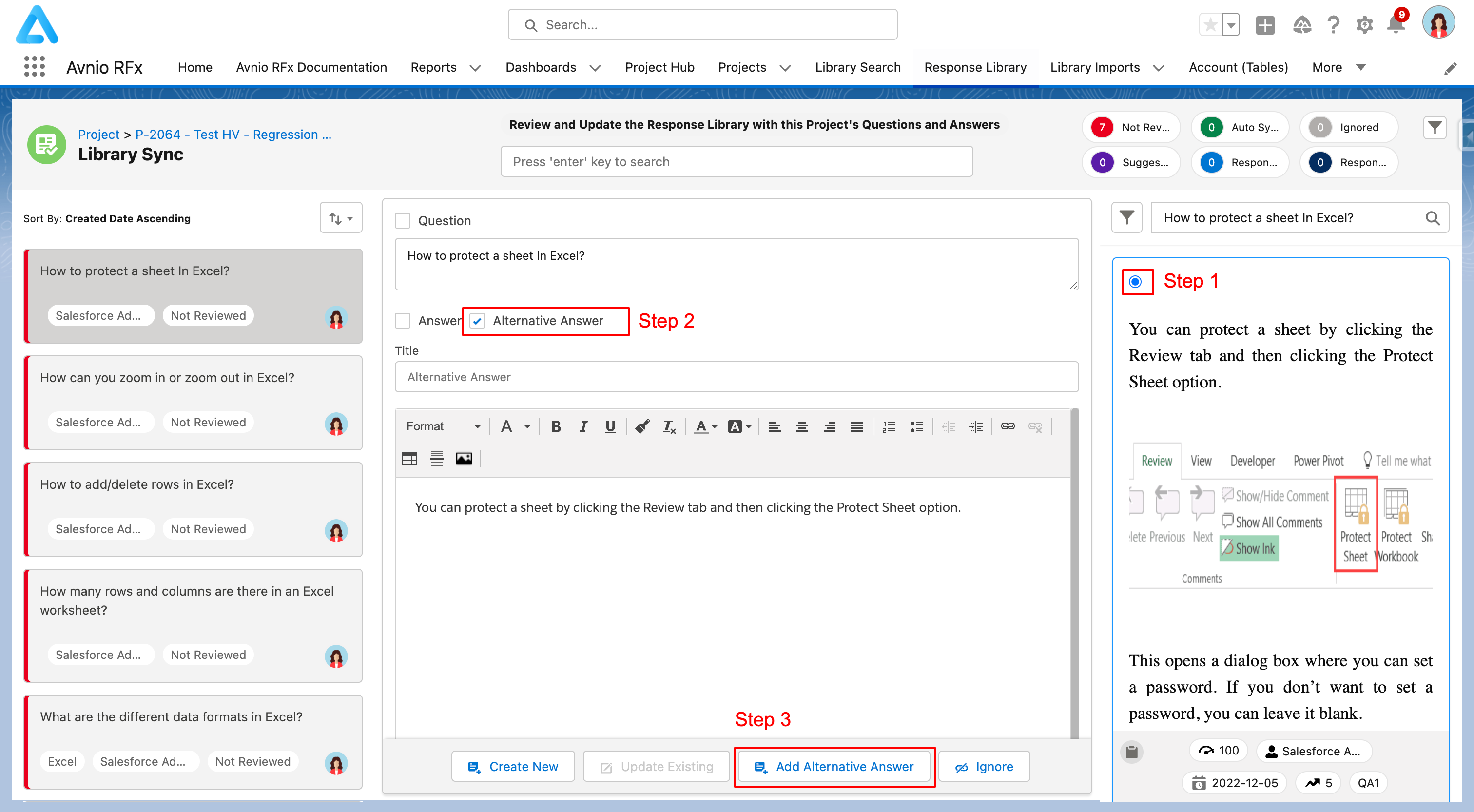The image size is (1474, 812).
Task: Filter by Ignored status pill
Action: click(x=1349, y=127)
